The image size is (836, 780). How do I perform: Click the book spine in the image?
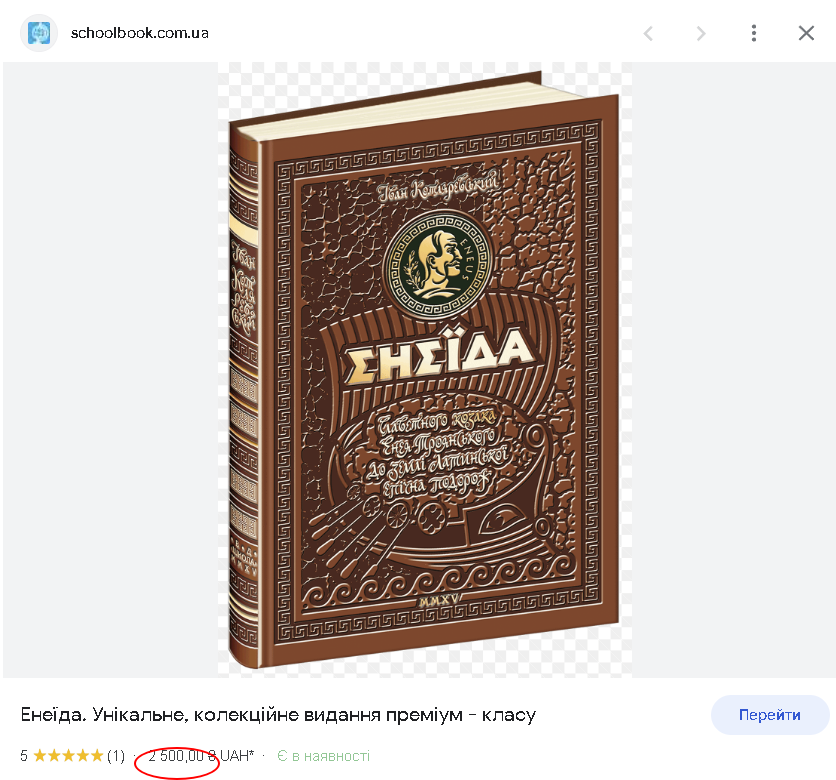[x=244, y=395]
